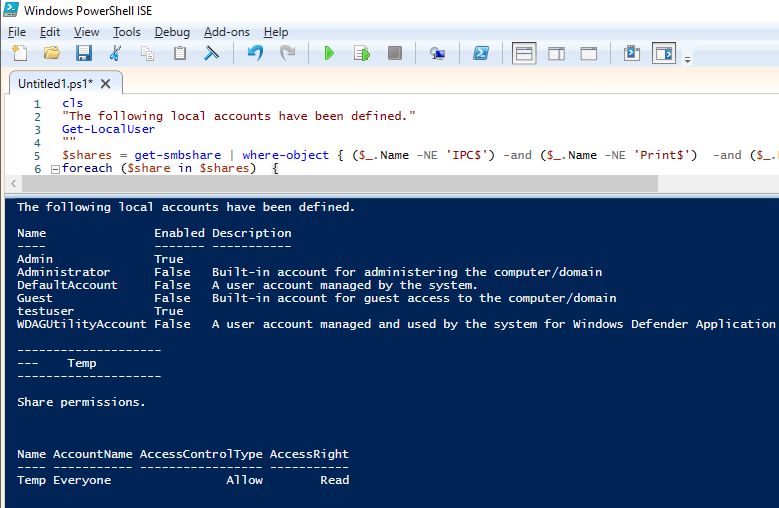Click the Read access right value

pos(334,480)
